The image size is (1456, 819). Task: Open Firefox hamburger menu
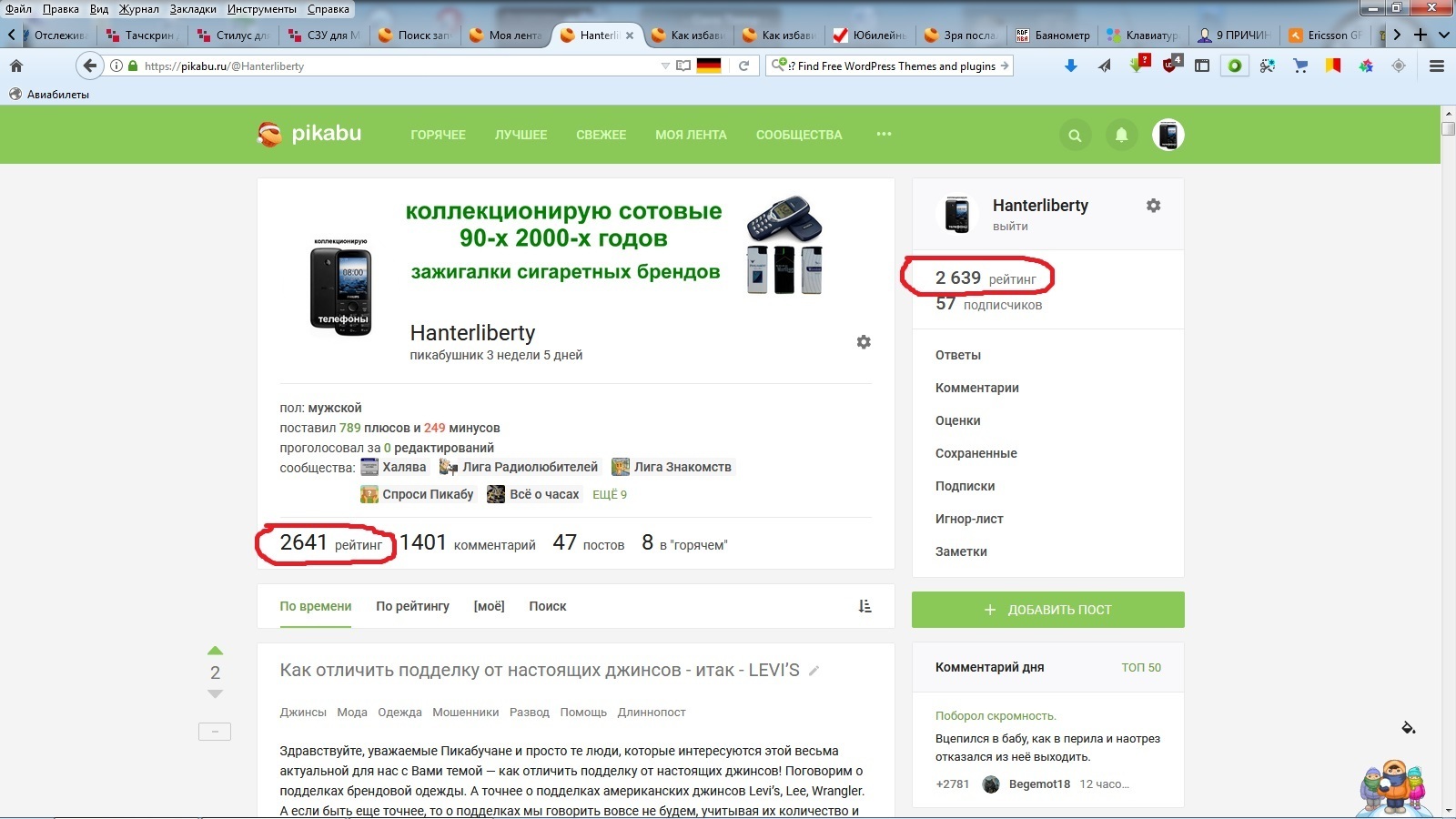pos(1437,66)
